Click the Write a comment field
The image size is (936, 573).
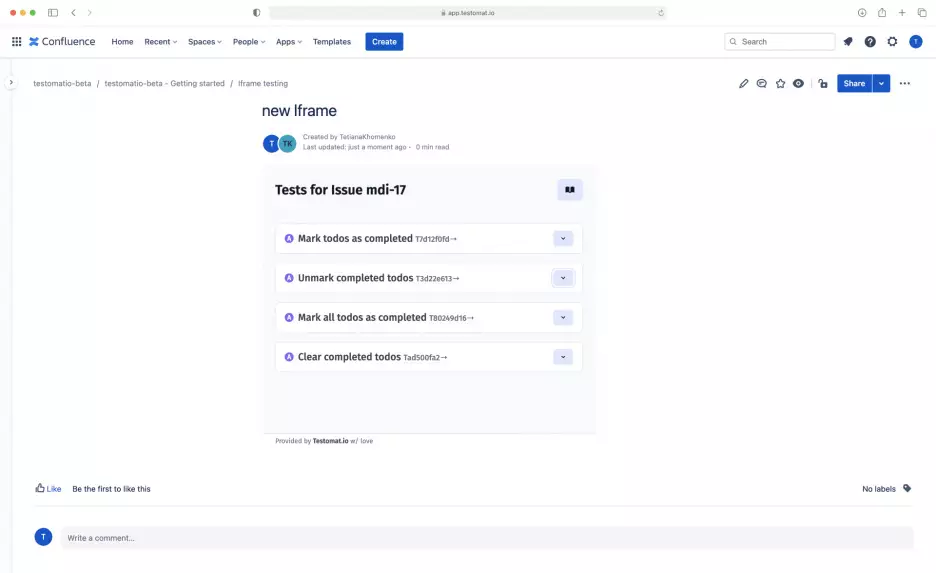(486, 538)
